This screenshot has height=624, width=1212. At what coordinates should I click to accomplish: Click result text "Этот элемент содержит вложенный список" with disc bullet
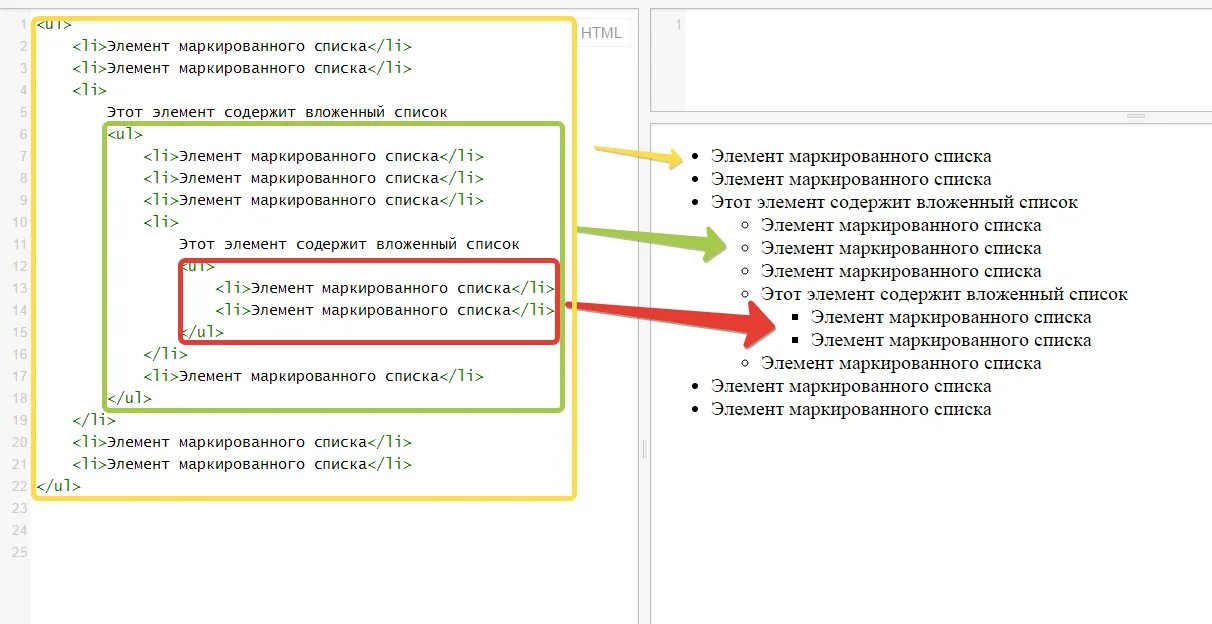coord(894,202)
